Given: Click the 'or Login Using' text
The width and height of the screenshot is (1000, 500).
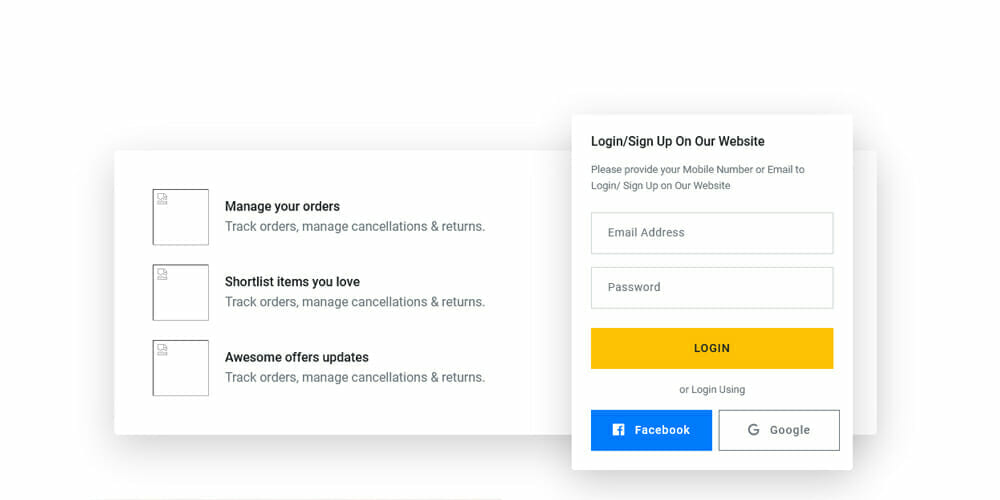Looking at the screenshot, I should click(x=712, y=390).
